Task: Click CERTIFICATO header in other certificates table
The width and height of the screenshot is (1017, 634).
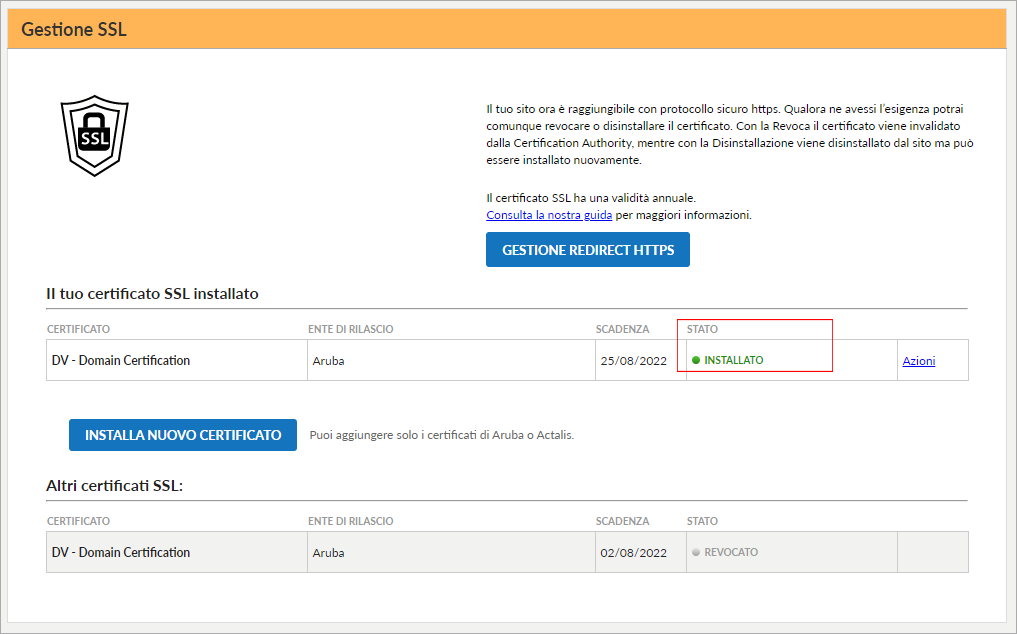Action: pyautogui.click(x=78, y=521)
